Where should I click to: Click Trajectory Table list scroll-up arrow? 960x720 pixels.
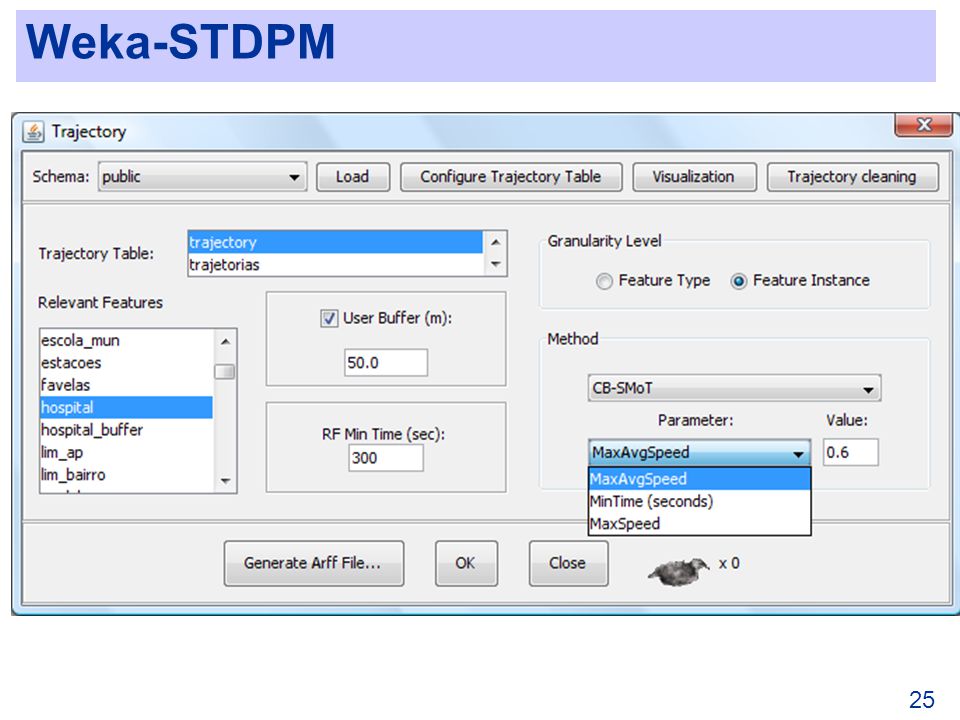pyautogui.click(x=495, y=242)
